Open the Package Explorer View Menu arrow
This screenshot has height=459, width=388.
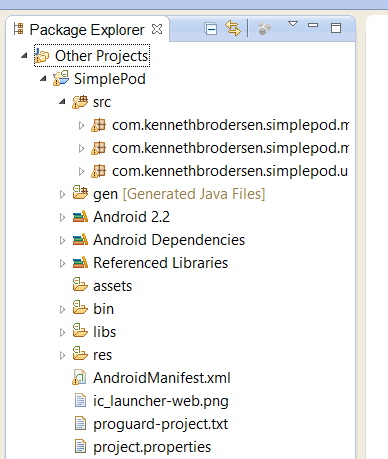(293, 24)
